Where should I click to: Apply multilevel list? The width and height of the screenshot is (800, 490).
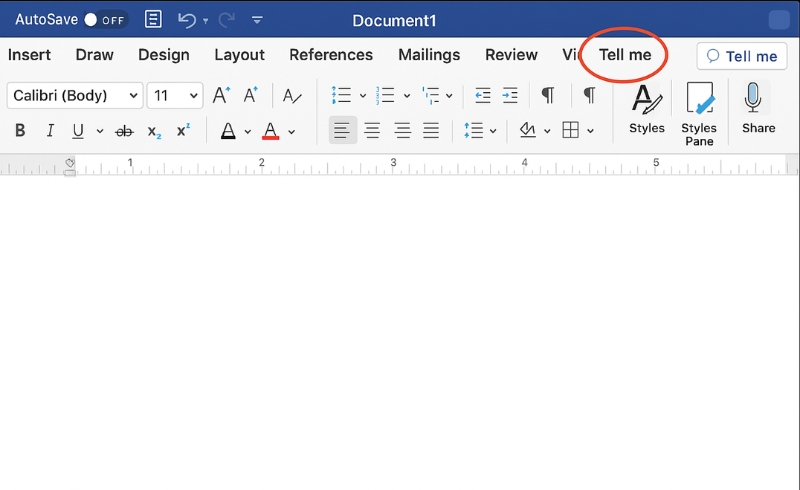point(430,95)
